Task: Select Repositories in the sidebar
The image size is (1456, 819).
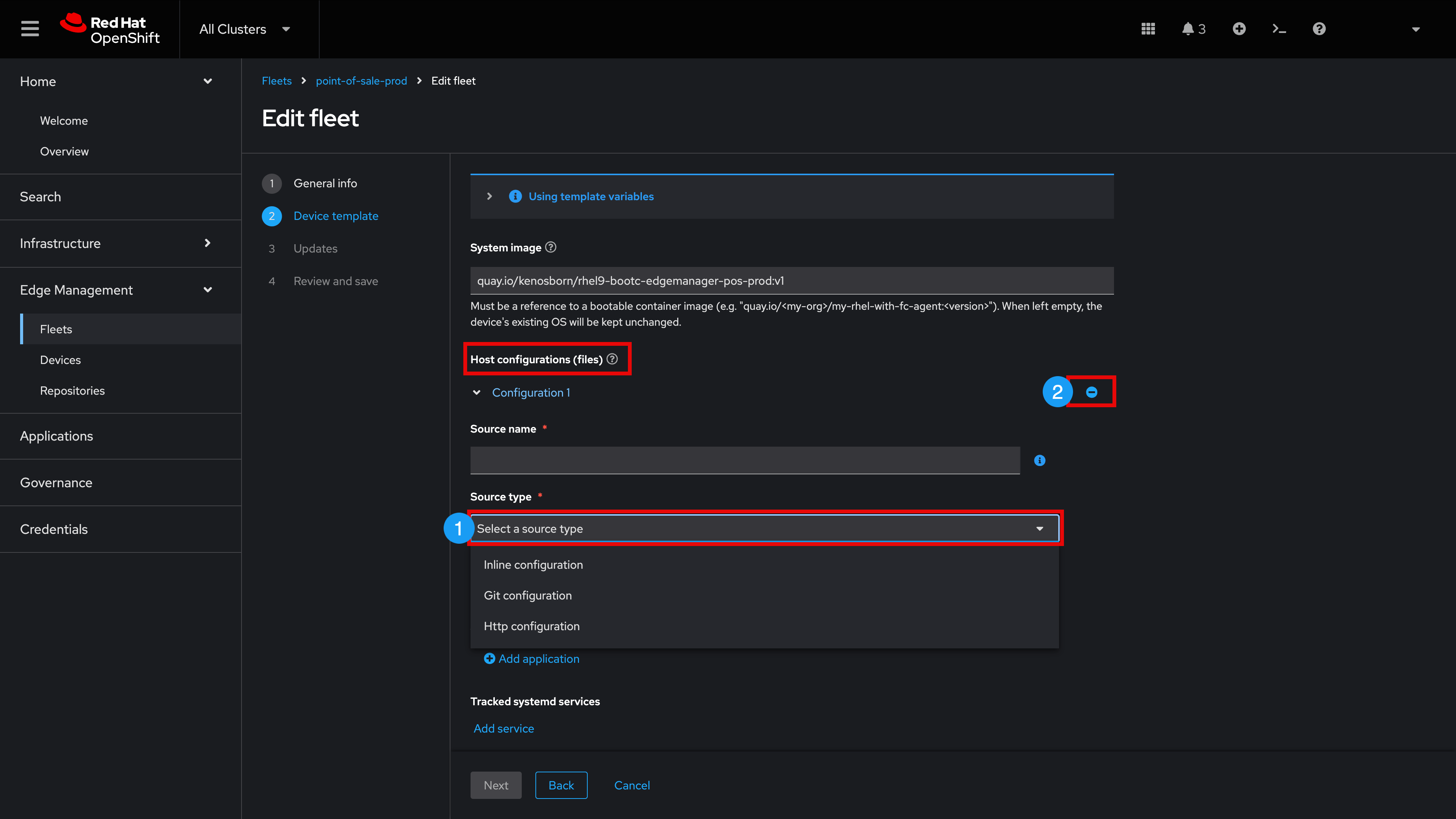Action: [x=72, y=391]
